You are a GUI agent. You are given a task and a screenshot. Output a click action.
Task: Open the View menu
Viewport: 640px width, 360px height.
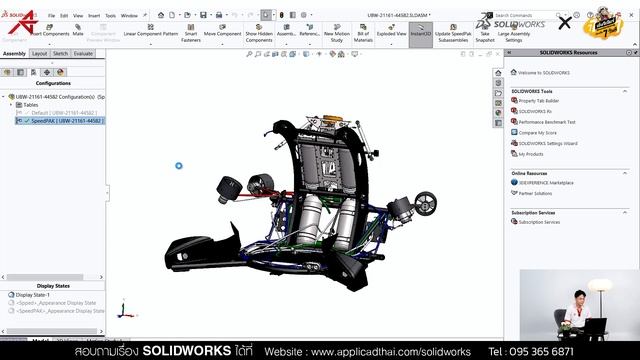[78, 16]
